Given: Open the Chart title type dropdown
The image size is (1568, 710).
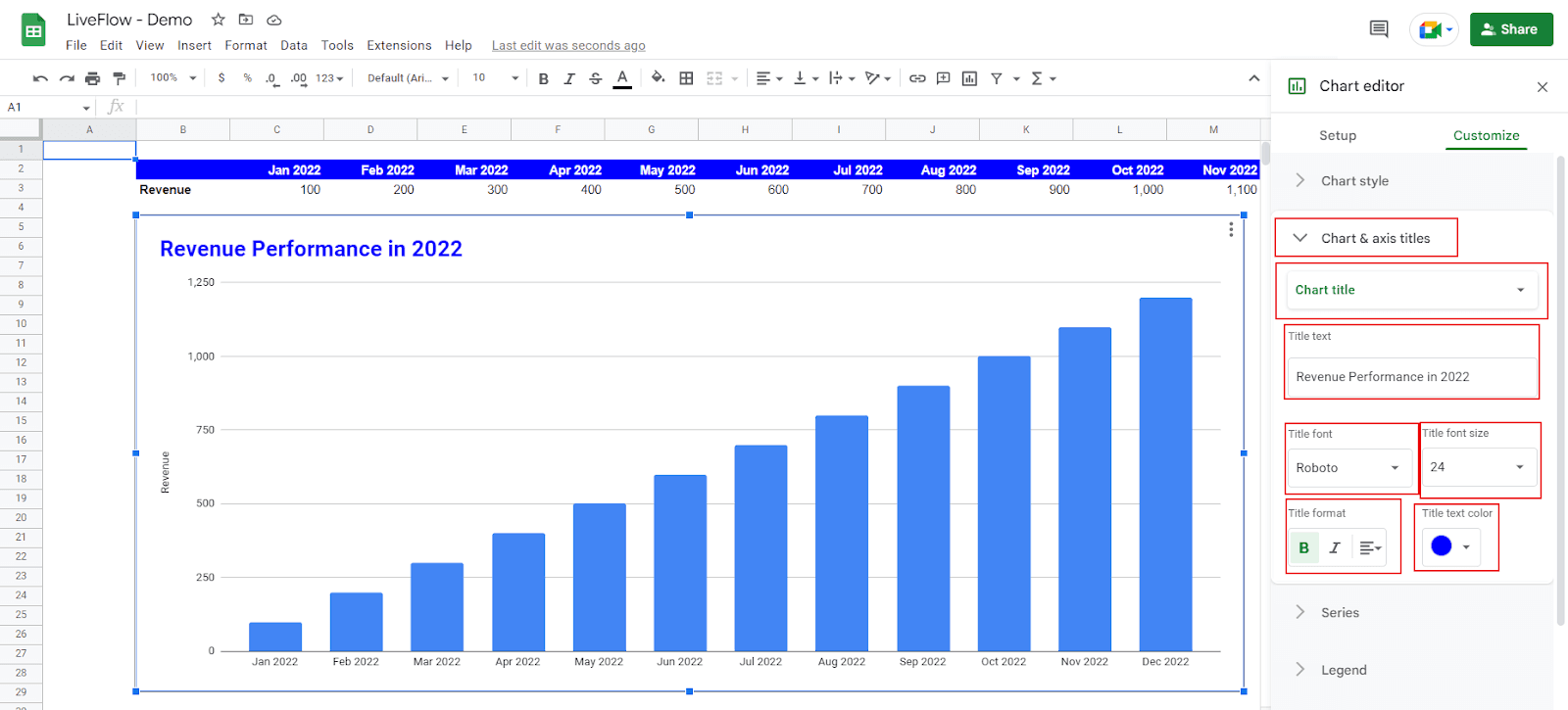Looking at the screenshot, I should click(1411, 290).
